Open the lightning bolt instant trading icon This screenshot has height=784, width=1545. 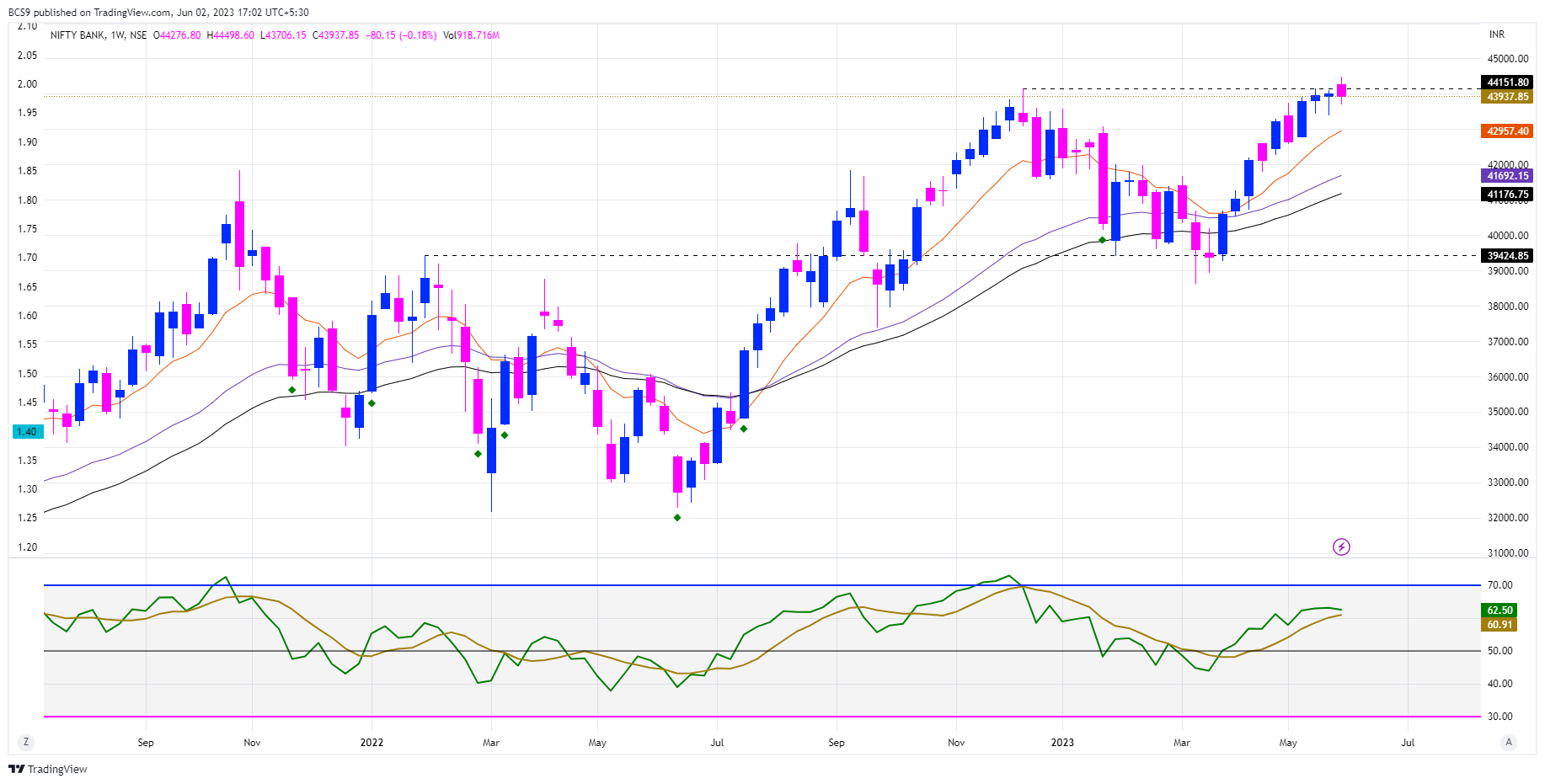pos(1341,547)
